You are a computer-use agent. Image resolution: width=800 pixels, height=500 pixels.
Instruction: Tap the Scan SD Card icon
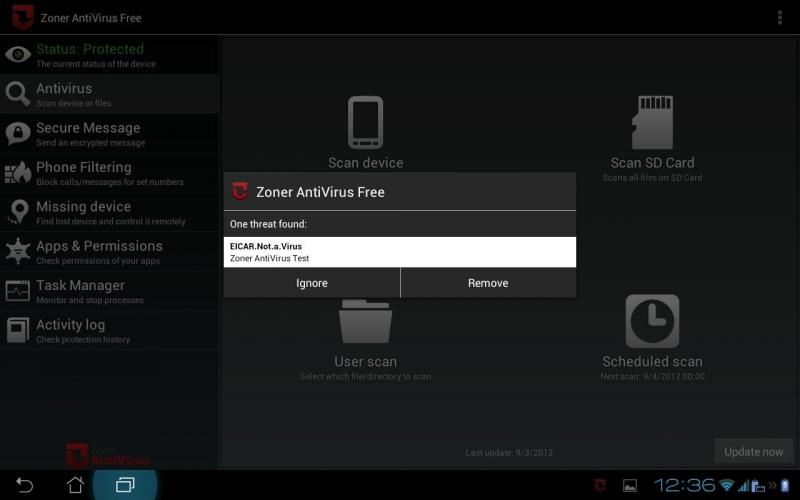coord(652,123)
